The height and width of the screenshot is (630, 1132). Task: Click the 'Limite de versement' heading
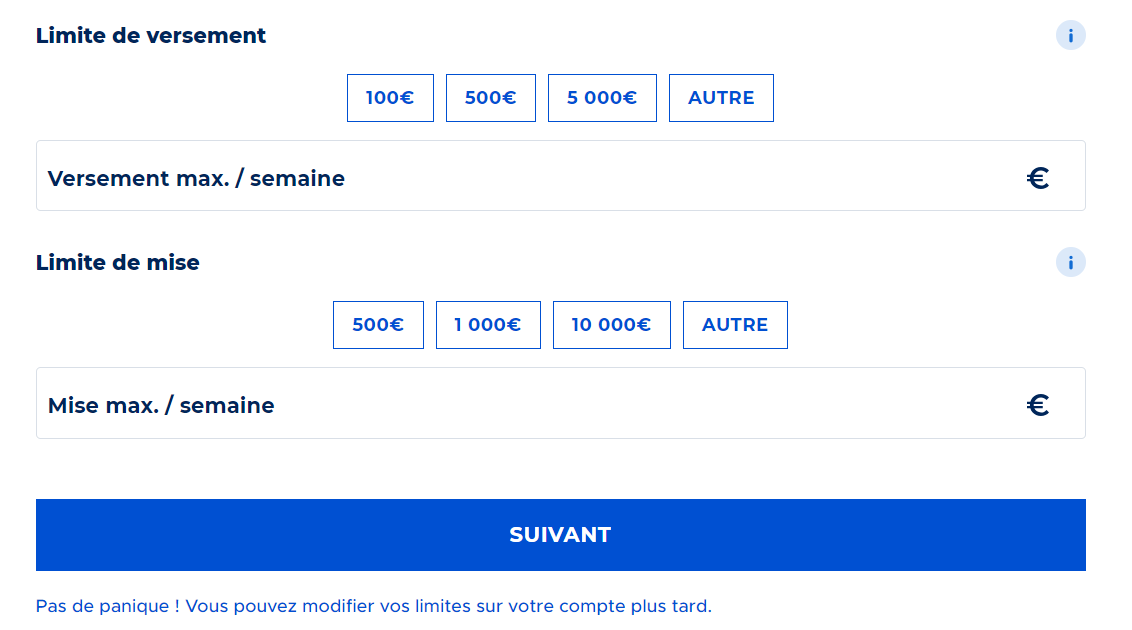click(151, 36)
